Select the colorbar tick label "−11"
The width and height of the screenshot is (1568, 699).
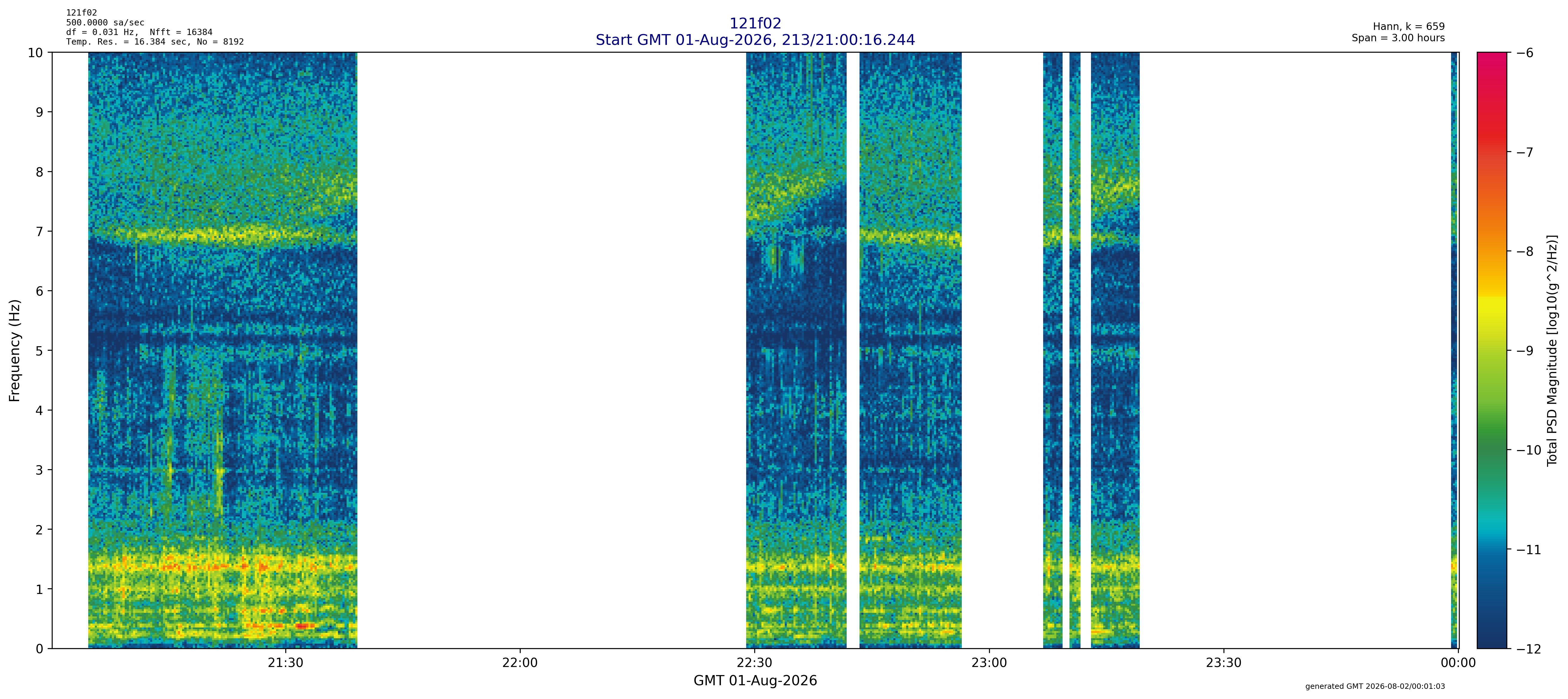pyautogui.click(x=1529, y=550)
